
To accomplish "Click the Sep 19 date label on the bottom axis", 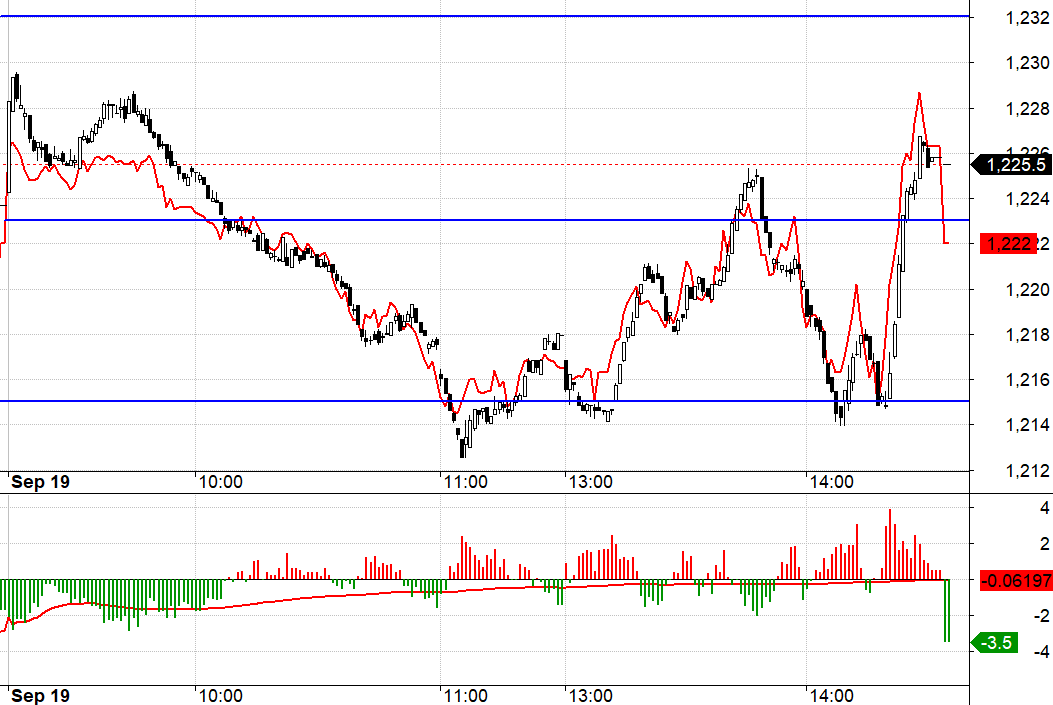I will click(x=40, y=696).
